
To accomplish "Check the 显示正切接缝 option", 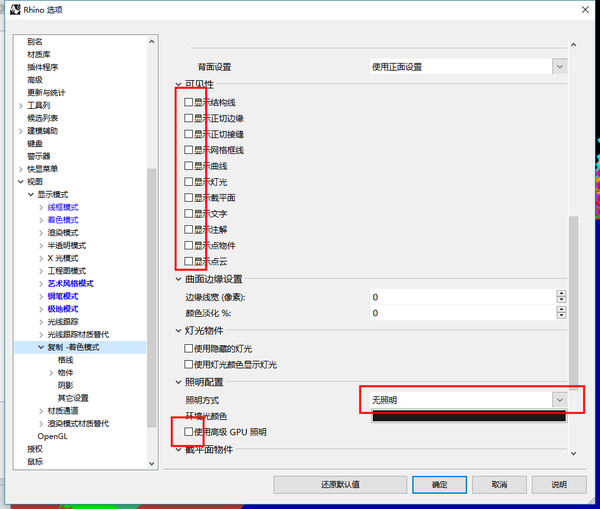I will [x=188, y=134].
